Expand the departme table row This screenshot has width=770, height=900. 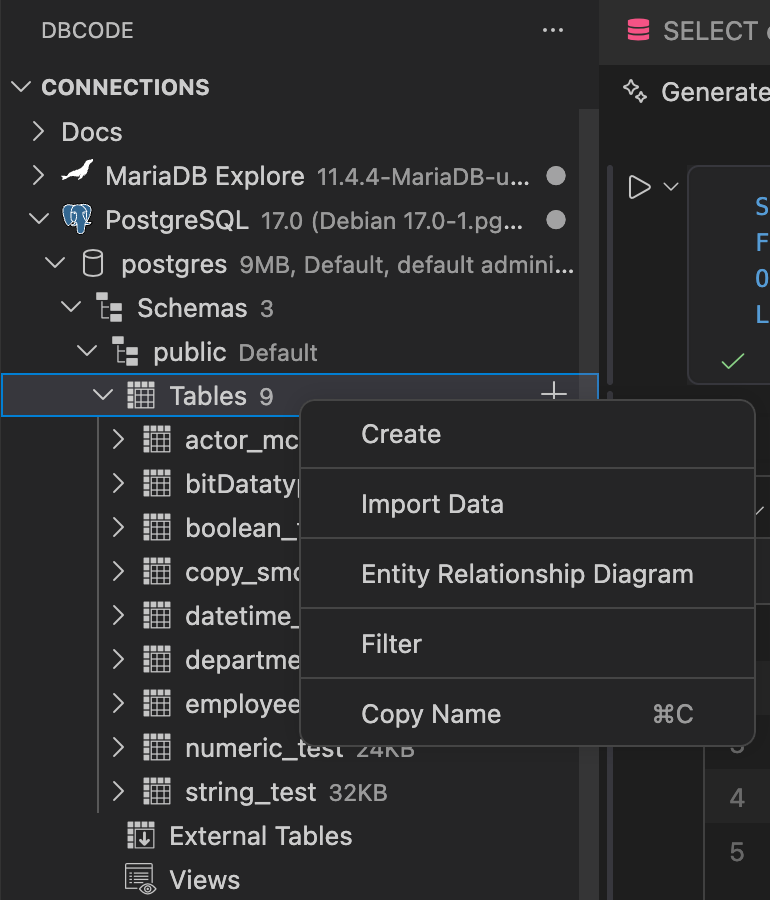118,660
